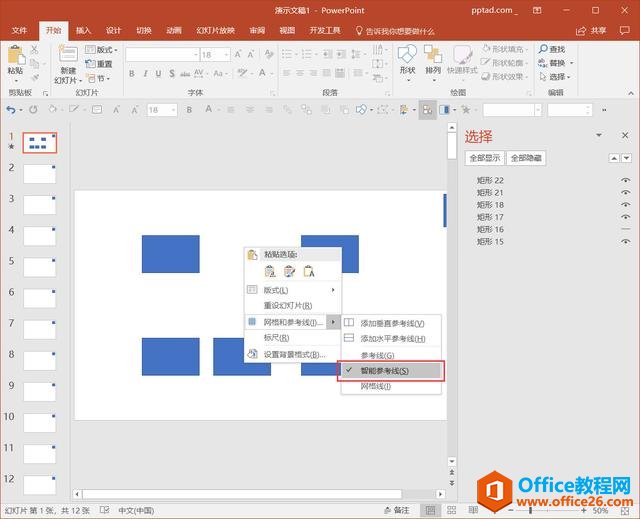Viewport: 640px width, 519px height.
Task: Click the Show All (全部显示) button
Action: pos(484,158)
